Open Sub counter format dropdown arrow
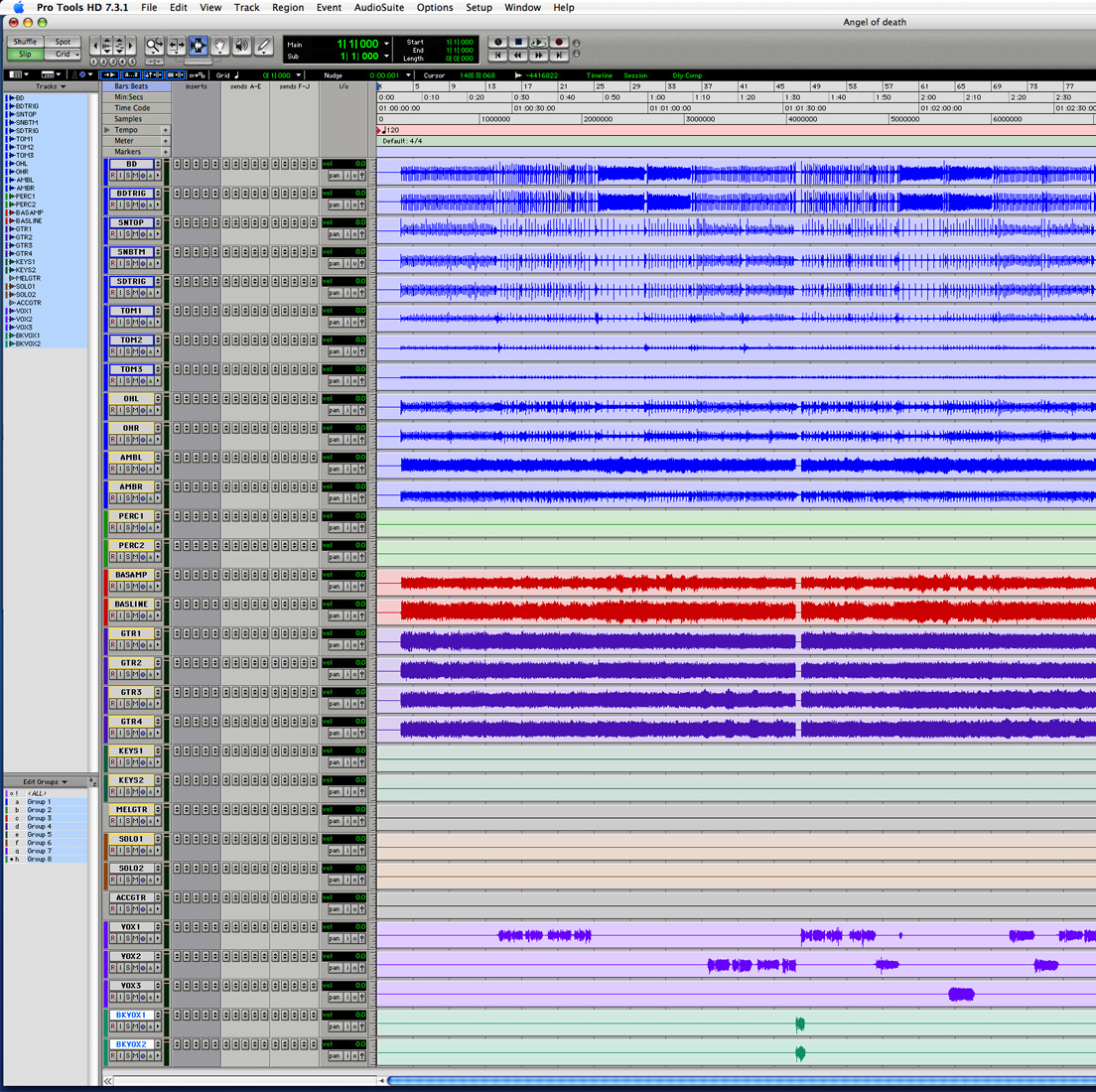 (x=386, y=56)
